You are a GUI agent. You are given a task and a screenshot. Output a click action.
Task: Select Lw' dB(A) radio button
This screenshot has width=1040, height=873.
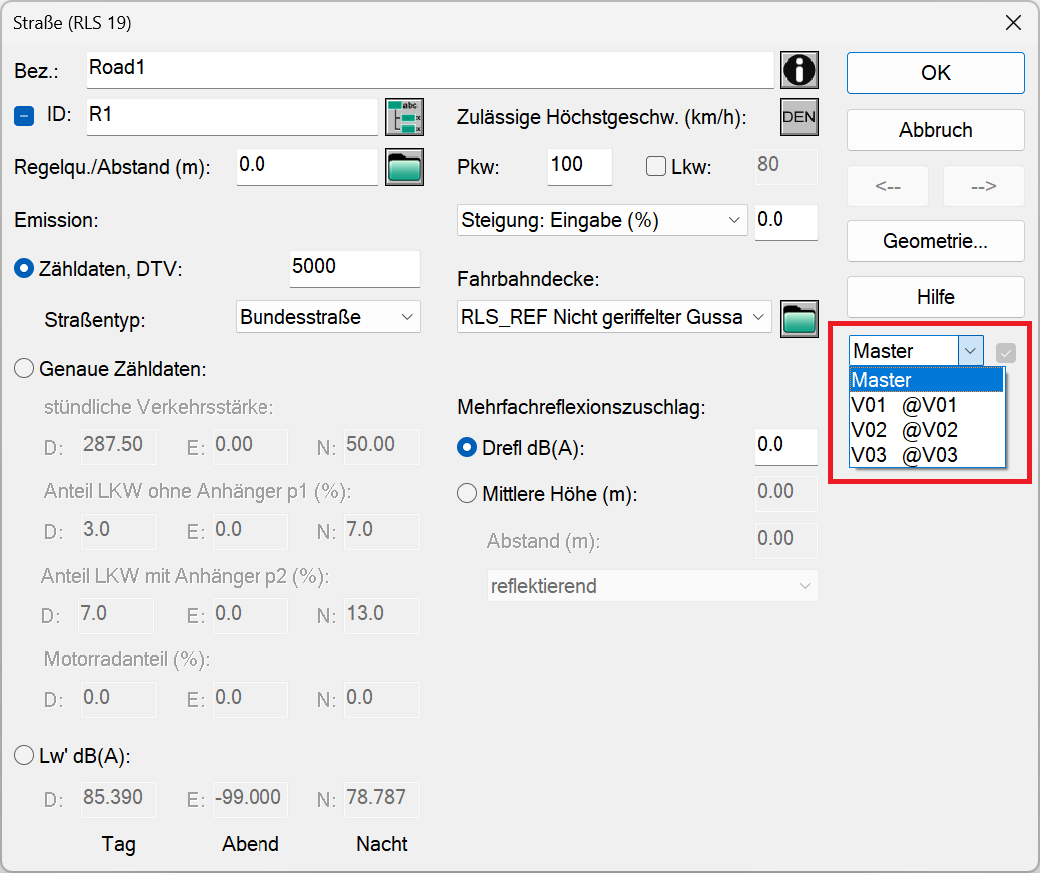point(24,755)
